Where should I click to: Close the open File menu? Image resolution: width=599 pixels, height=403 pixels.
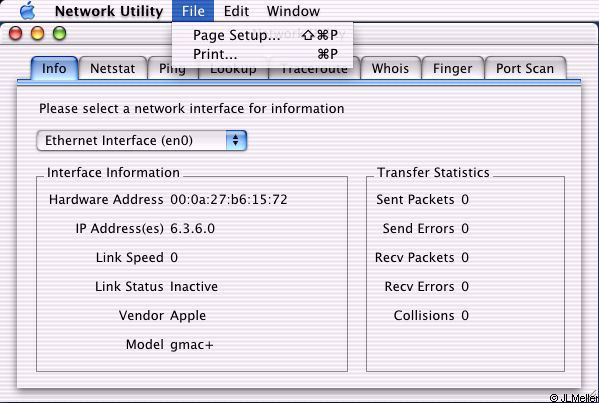tap(193, 11)
